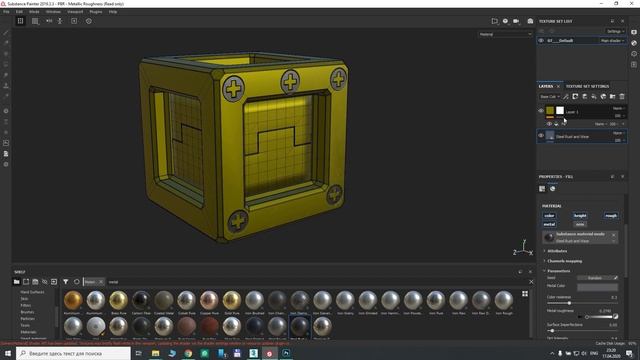Click the symmetry icon in top toolbar
The height and width of the screenshot is (360, 640).
[x=49, y=21]
